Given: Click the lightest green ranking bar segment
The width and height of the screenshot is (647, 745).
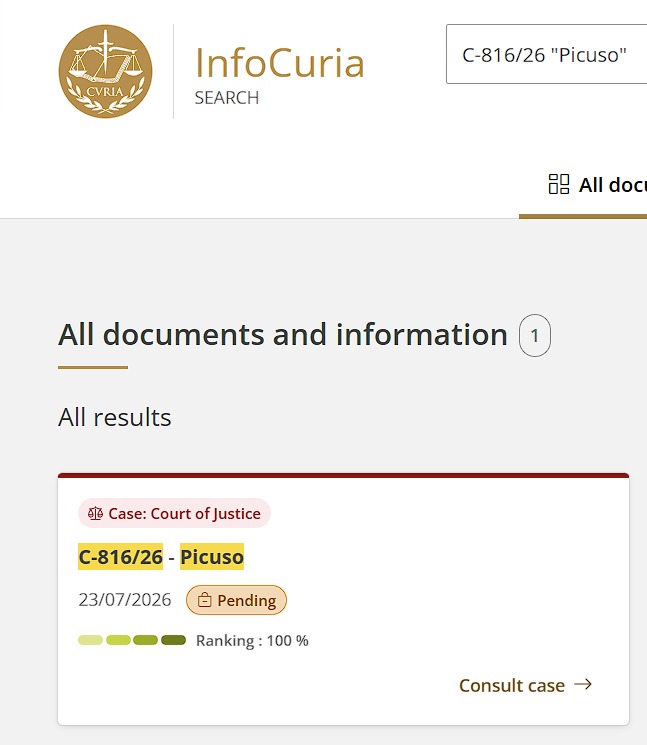Looking at the screenshot, I should point(90,640).
